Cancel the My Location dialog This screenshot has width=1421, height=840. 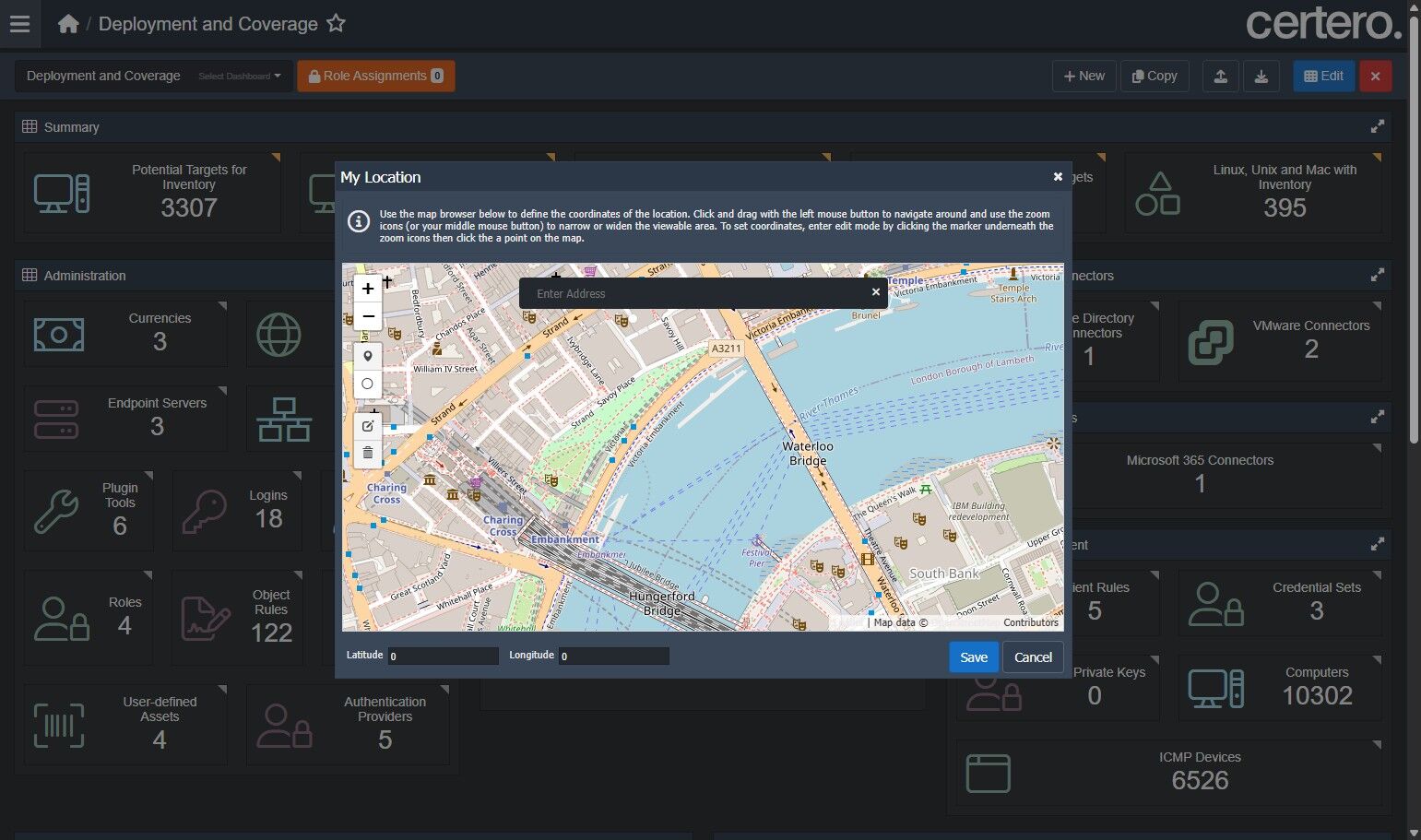[1033, 657]
